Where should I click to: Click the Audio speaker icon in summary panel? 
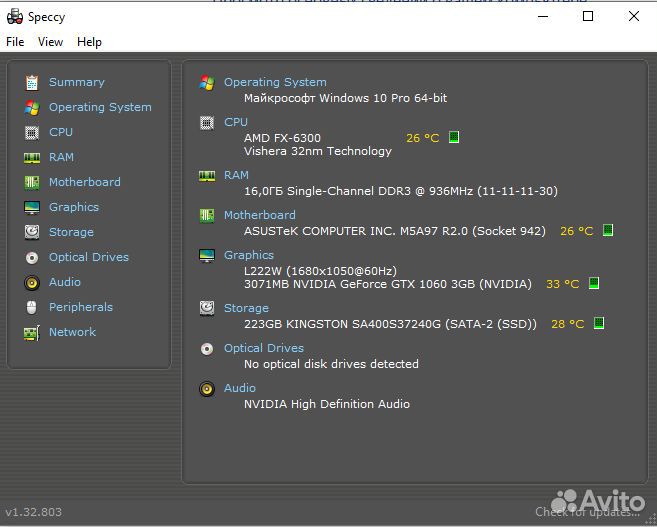[207, 389]
